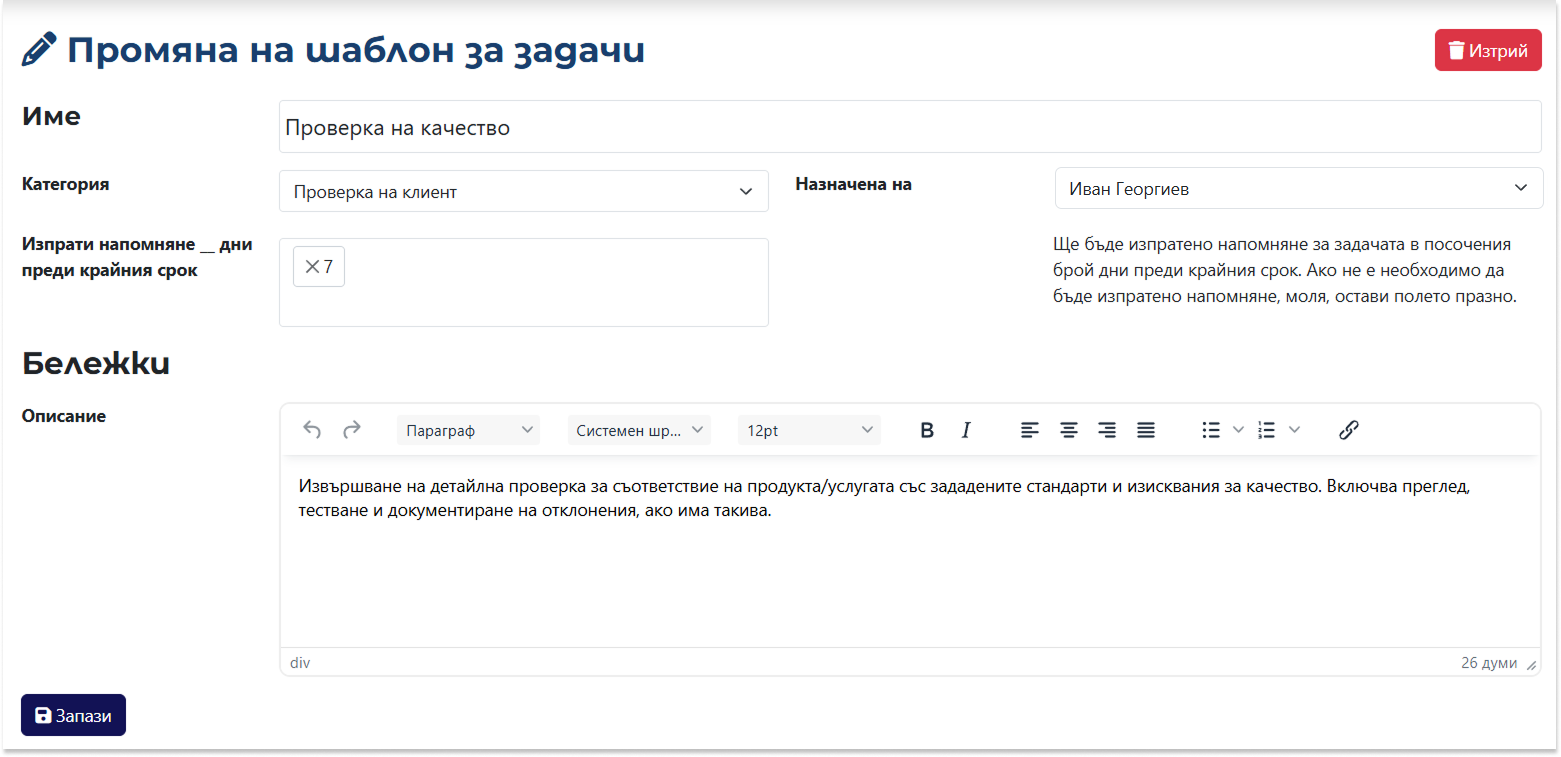
Task: Click the Запази save button
Action: click(73, 715)
